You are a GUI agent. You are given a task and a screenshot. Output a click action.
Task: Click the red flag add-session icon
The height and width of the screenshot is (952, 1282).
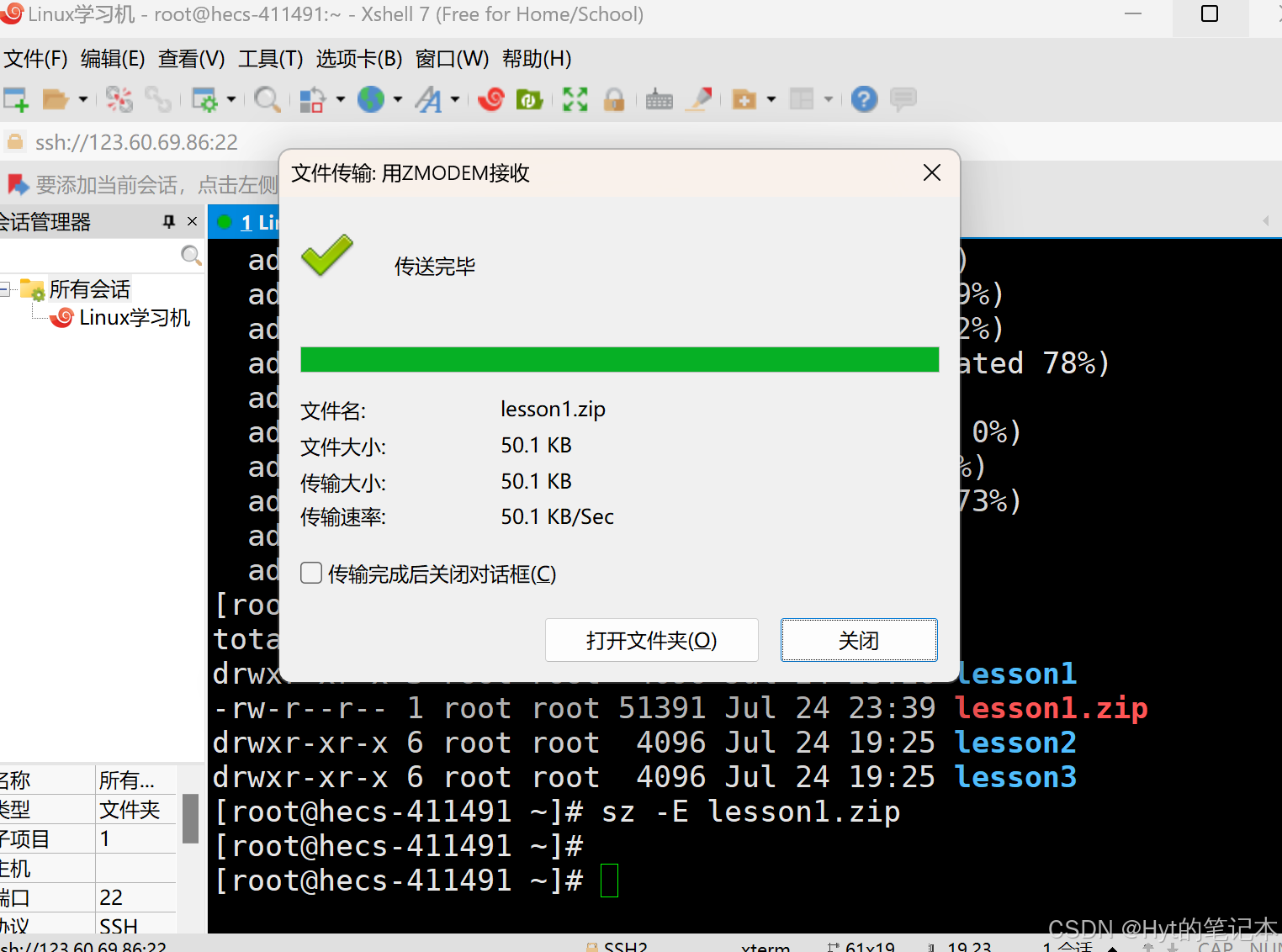(17, 184)
